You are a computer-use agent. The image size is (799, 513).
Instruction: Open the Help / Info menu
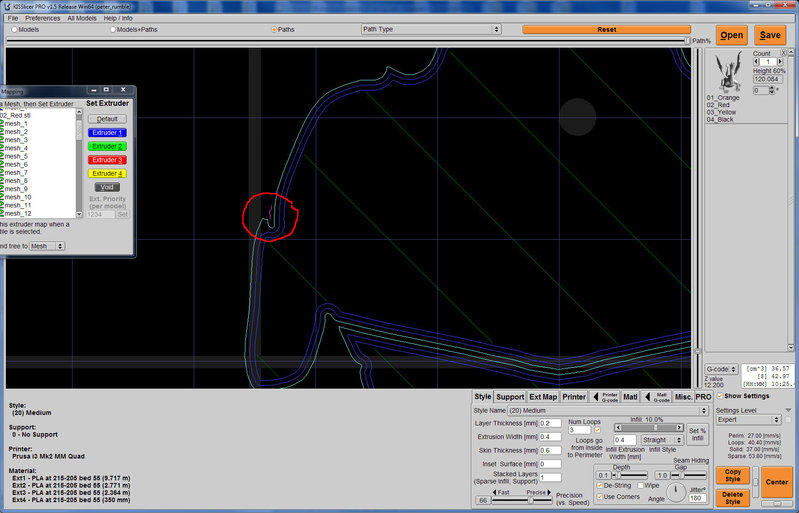pyautogui.click(x=118, y=18)
